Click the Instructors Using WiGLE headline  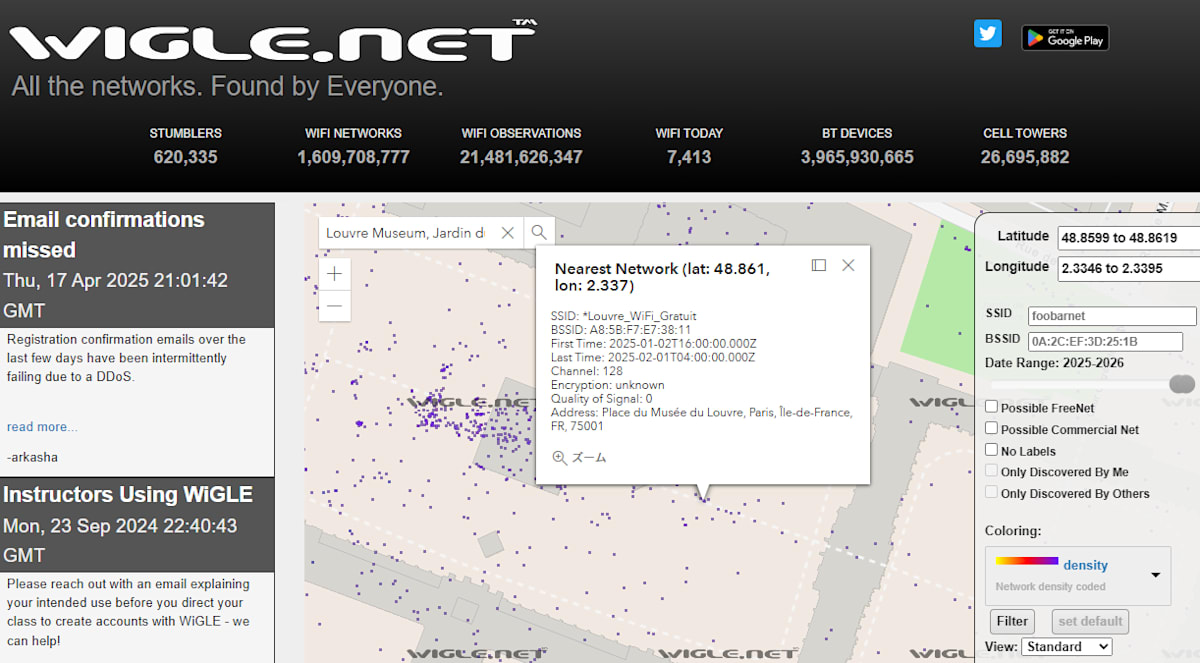pyautogui.click(x=128, y=494)
